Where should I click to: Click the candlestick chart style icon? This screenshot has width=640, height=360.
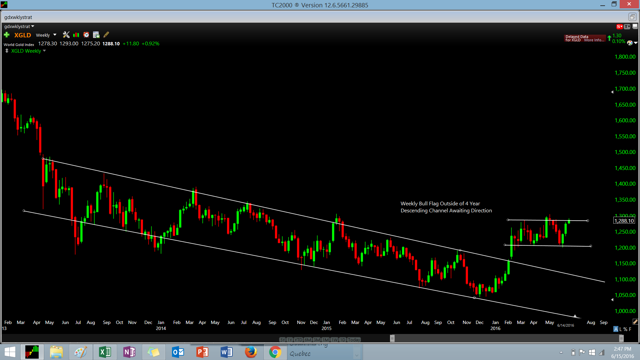coord(76,35)
